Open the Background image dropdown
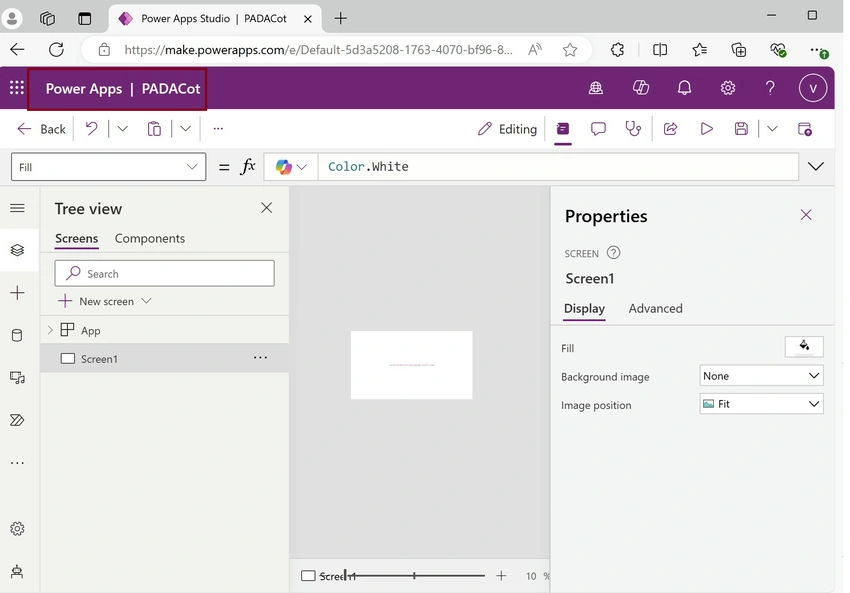850x593 pixels. 761,376
